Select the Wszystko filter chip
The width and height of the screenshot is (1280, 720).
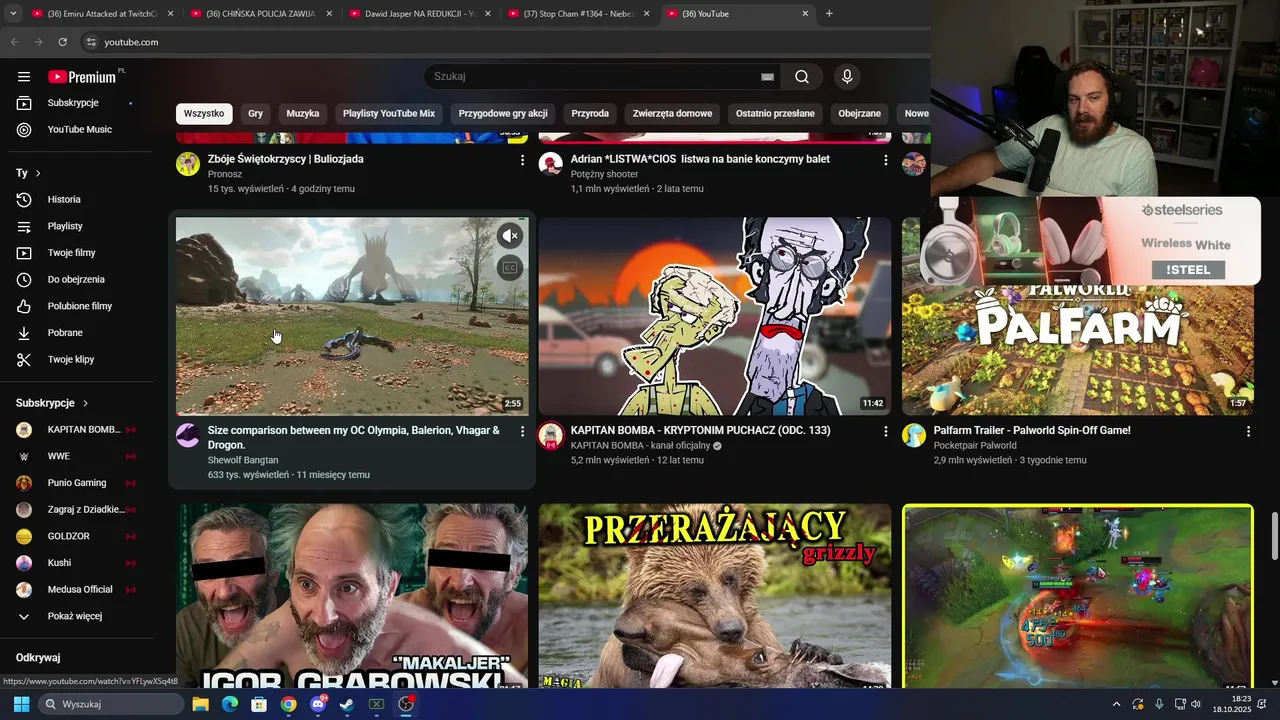click(x=204, y=114)
